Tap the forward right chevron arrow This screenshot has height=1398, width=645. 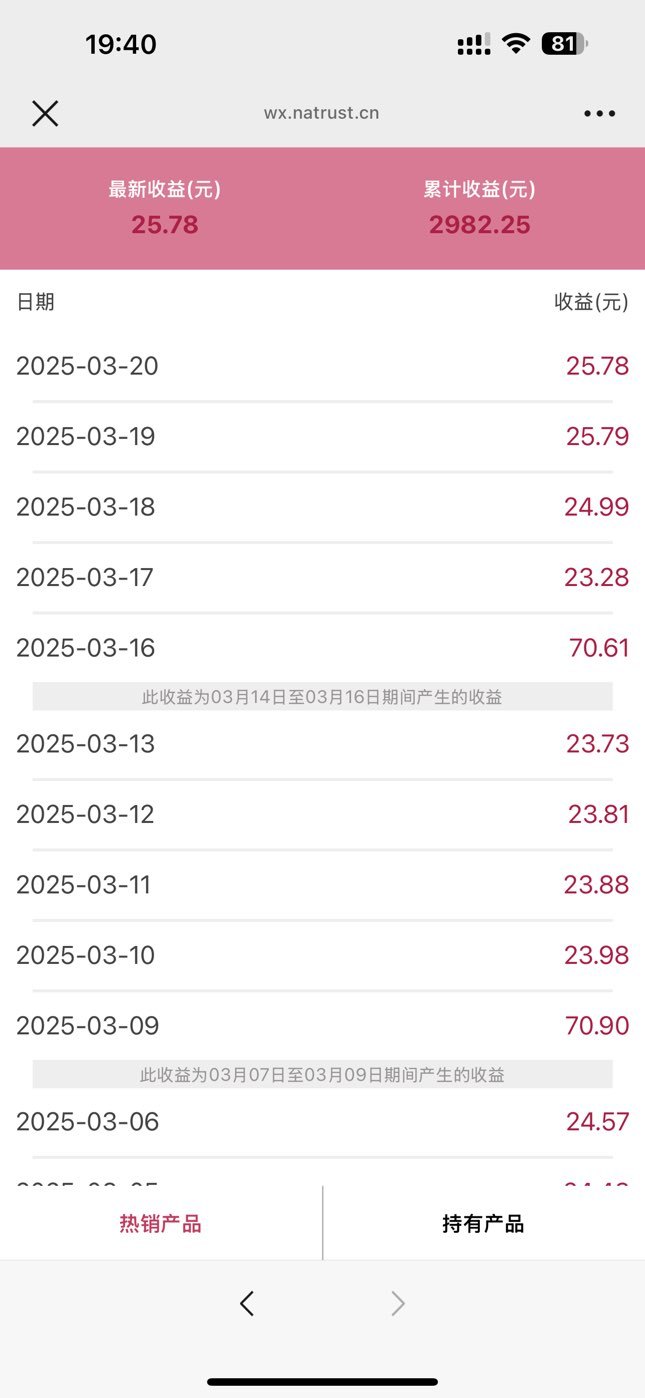398,1303
